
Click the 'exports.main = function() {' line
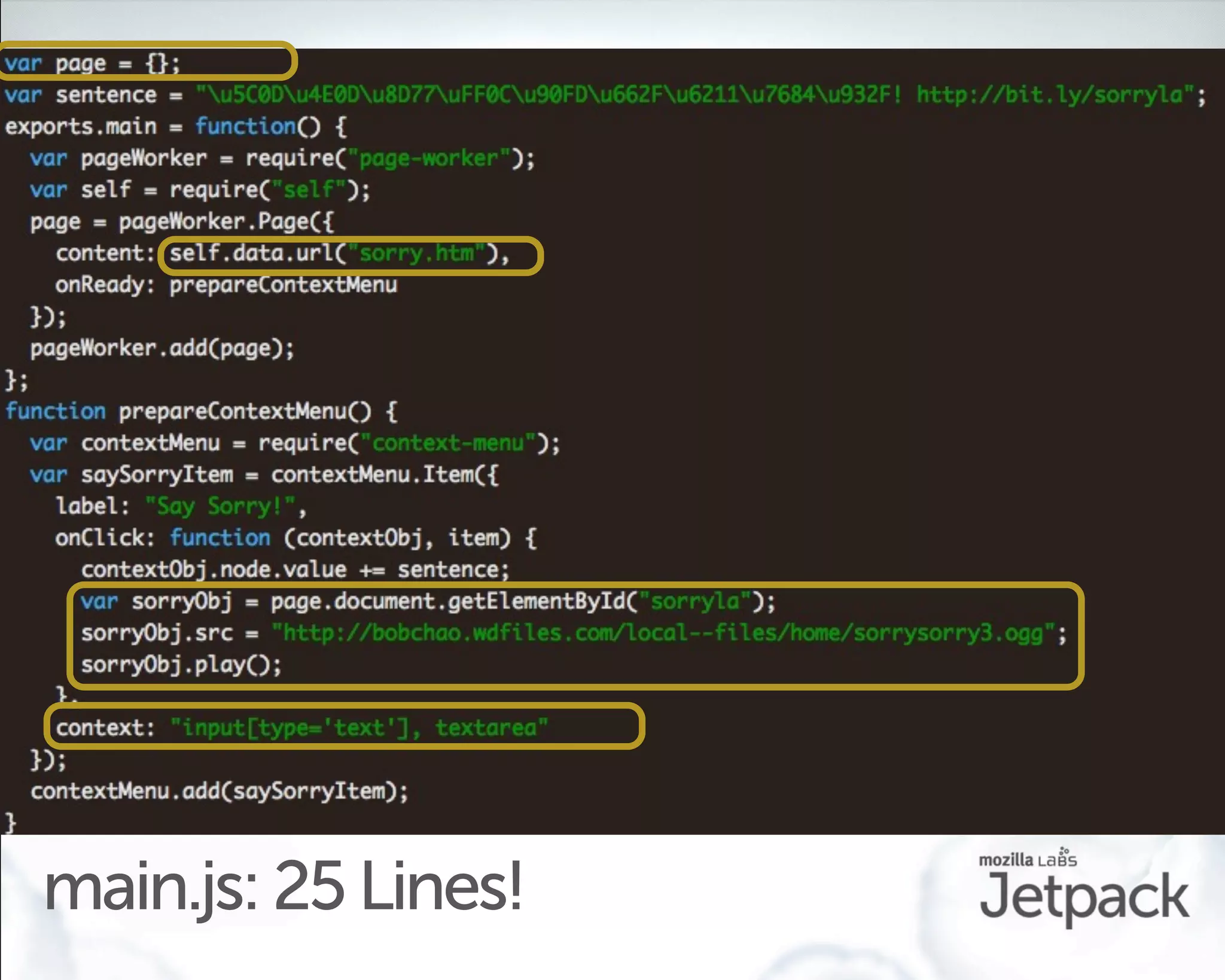tap(175, 126)
